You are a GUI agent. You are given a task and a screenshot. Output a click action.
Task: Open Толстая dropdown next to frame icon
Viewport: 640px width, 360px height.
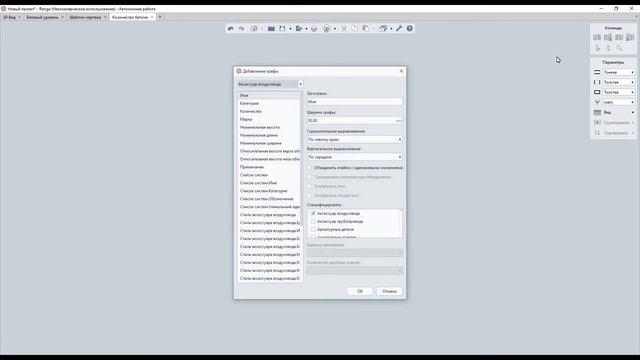pyautogui.click(x=619, y=92)
